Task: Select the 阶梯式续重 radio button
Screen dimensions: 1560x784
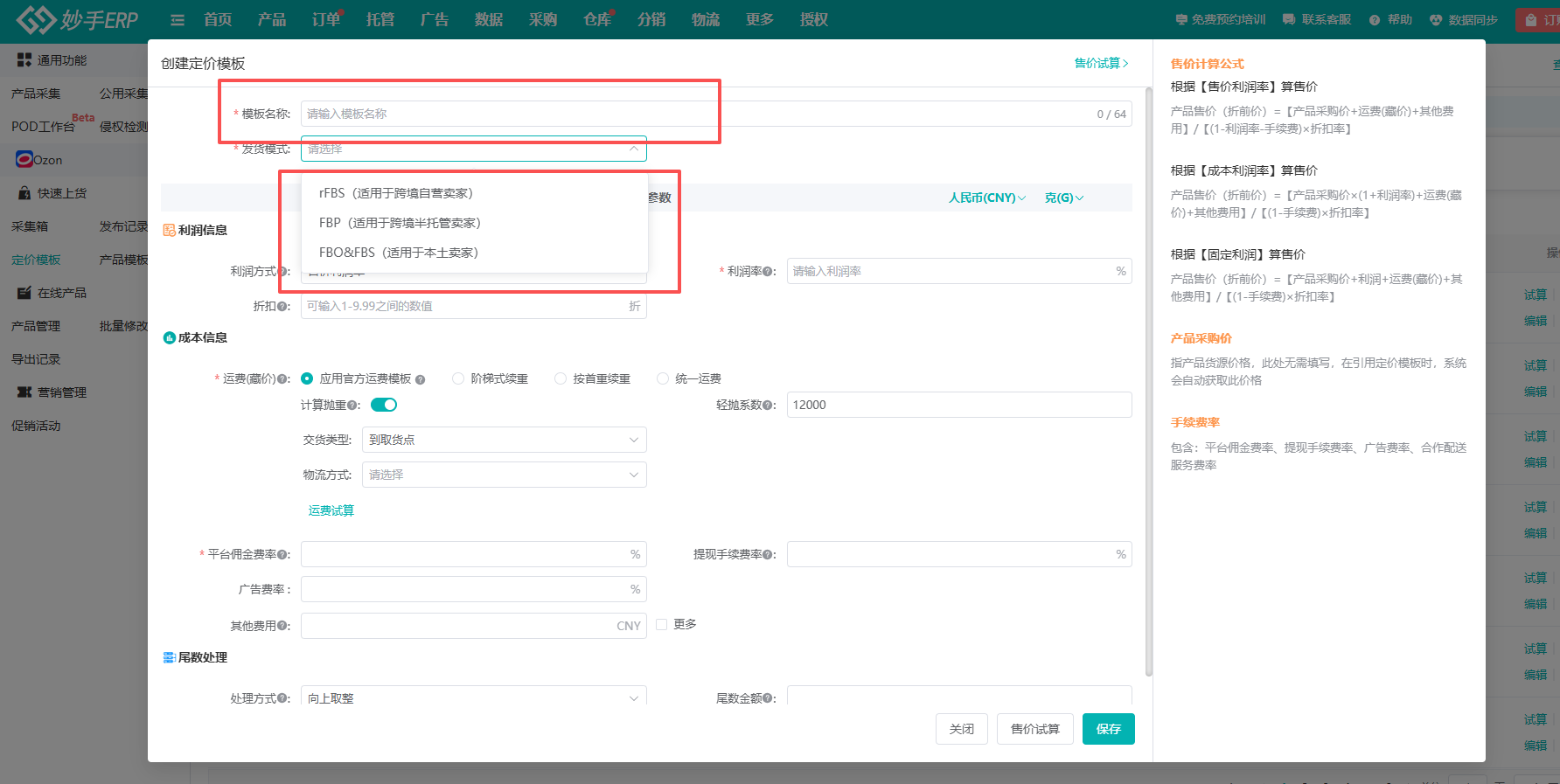Action: point(458,378)
